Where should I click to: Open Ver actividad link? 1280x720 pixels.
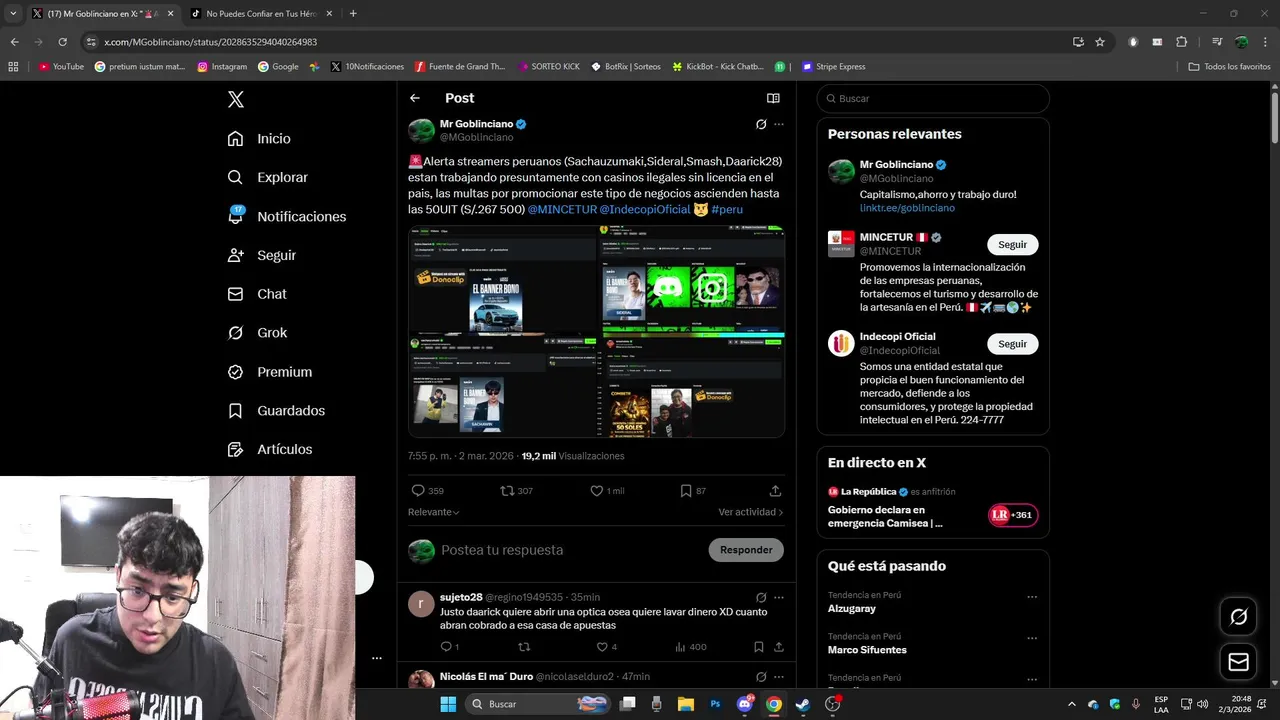[750, 512]
